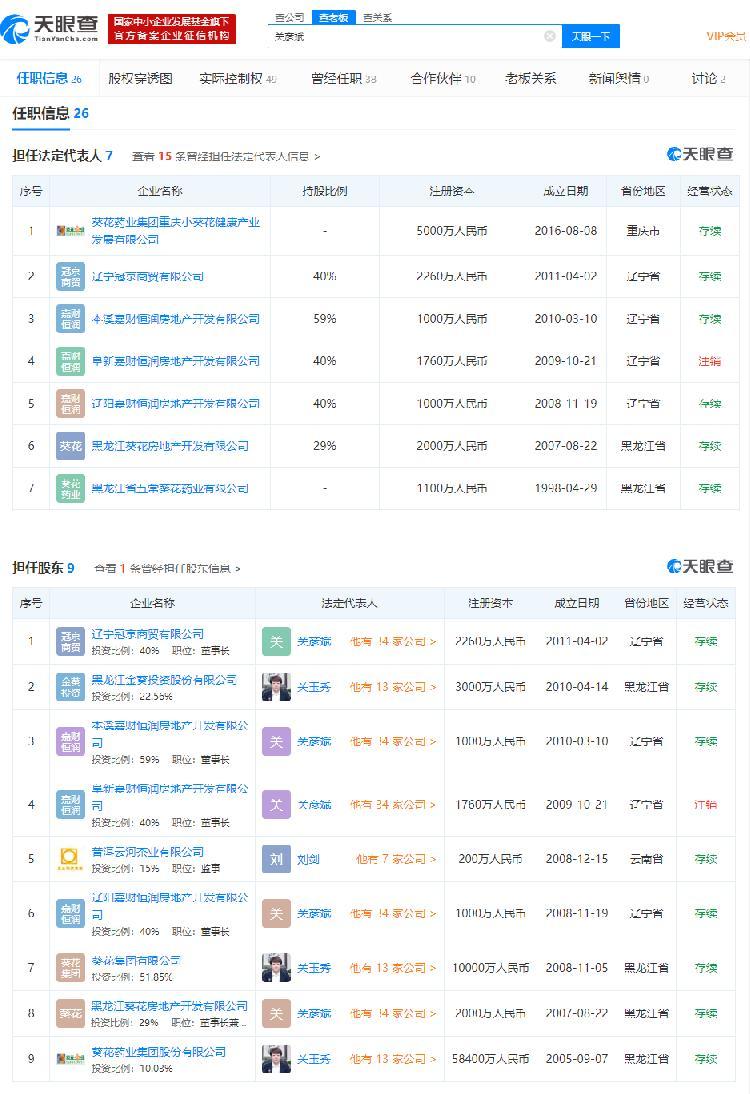750x1094 pixels.
Task: Open the 实际控制权 tab
Action: click(238, 78)
